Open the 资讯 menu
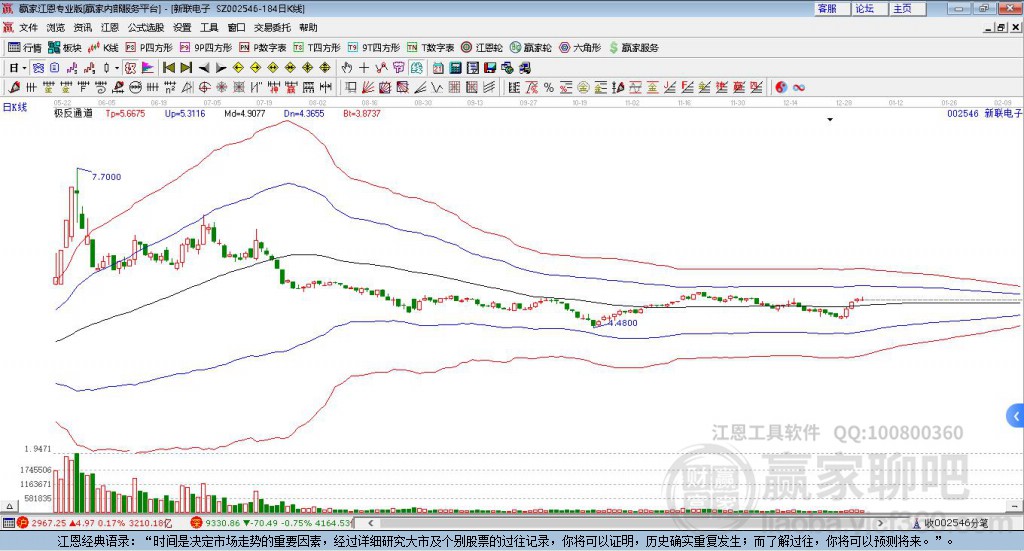The width and height of the screenshot is (1024, 551). tap(83, 27)
